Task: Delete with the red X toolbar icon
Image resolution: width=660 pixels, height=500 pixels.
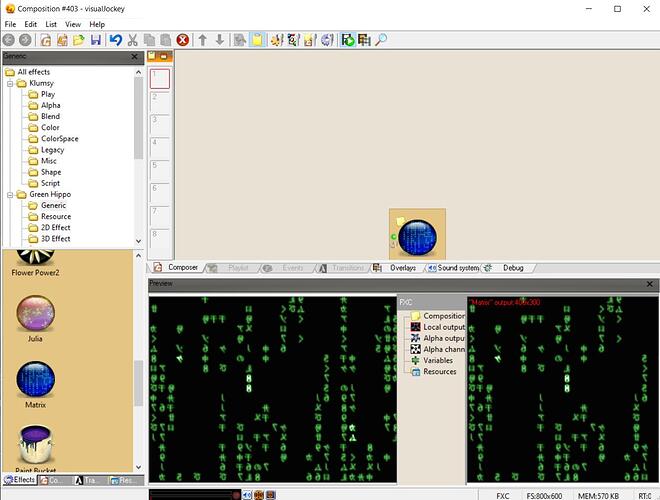Action: pyautogui.click(x=182, y=40)
